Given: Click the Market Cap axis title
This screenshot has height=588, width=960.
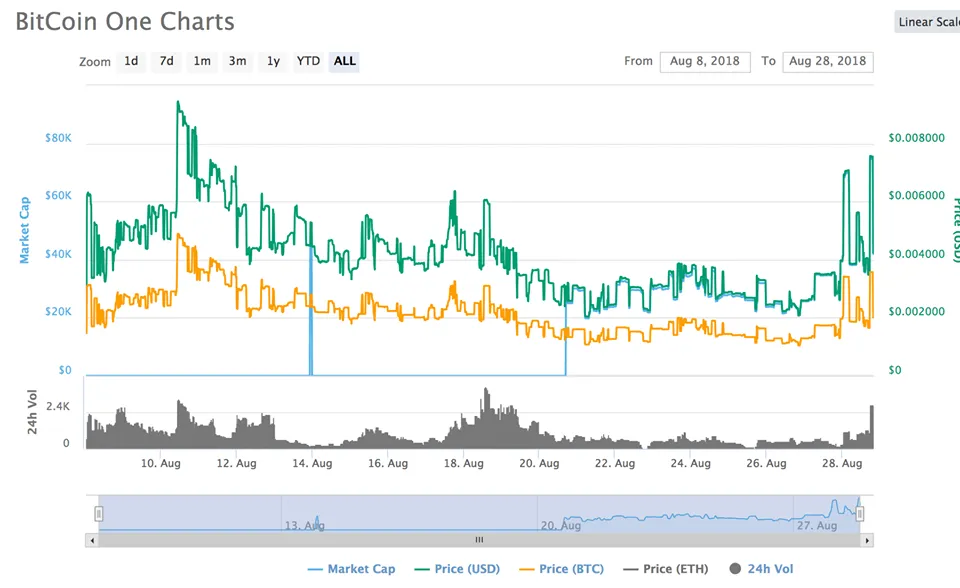Looking at the screenshot, I should pos(24,230).
